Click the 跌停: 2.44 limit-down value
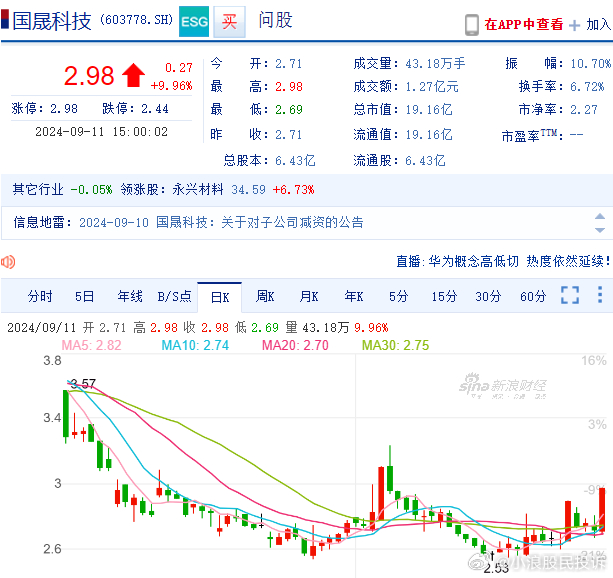 (135, 108)
